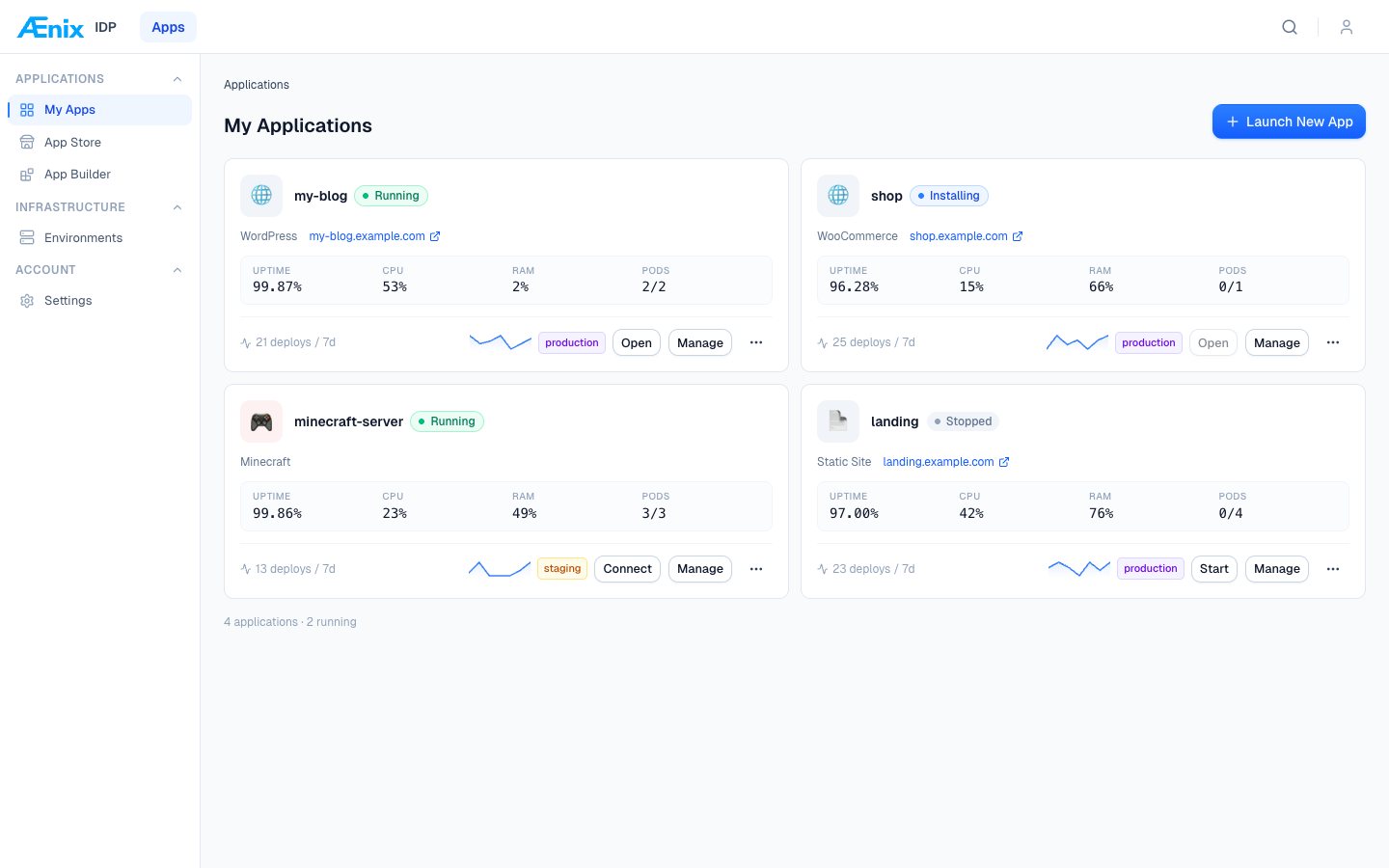Click external link icon next to my-blog.example.com
Viewport: 1389px width, 868px height.
pos(435,236)
